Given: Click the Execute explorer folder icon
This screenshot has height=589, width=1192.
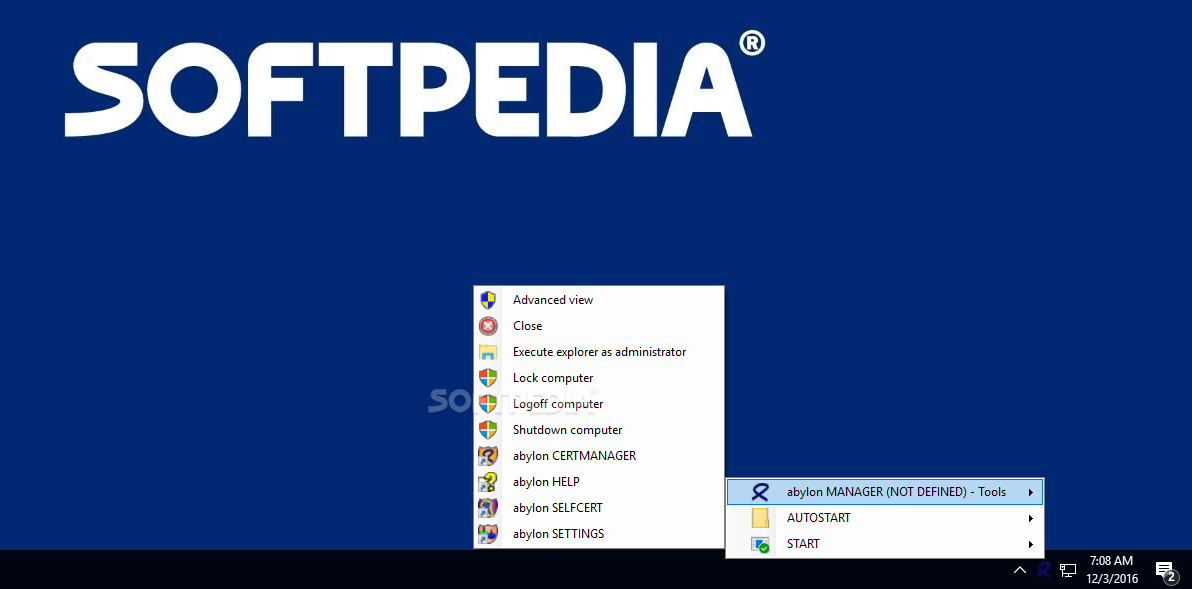Looking at the screenshot, I should coord(488,352).
